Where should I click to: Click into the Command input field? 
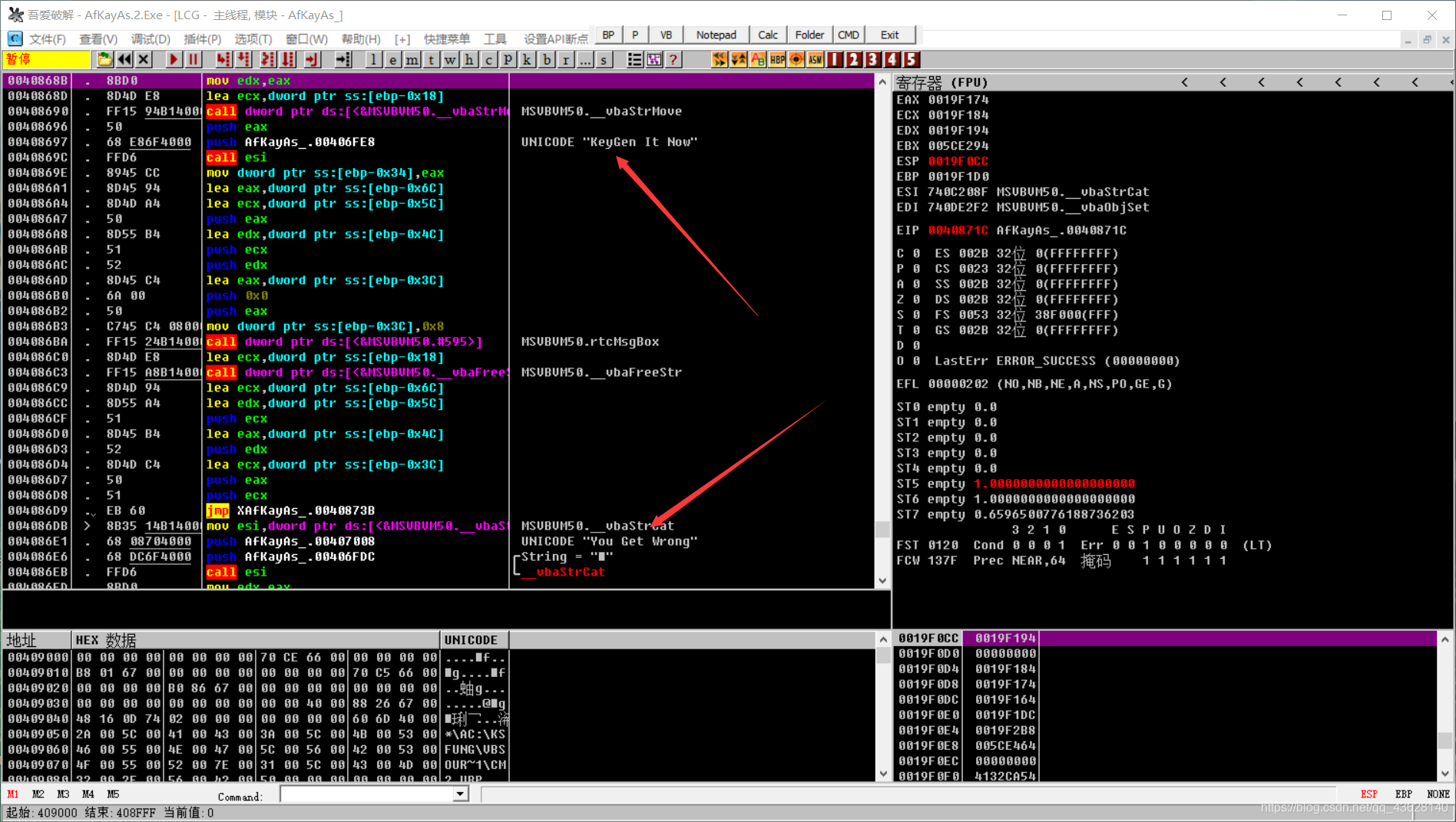tap(367, 794)
